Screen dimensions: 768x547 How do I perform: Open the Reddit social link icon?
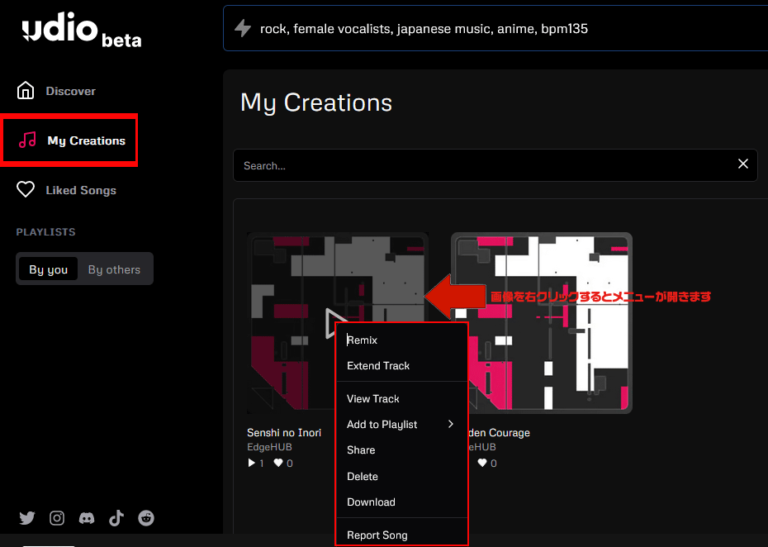[147, 518]
